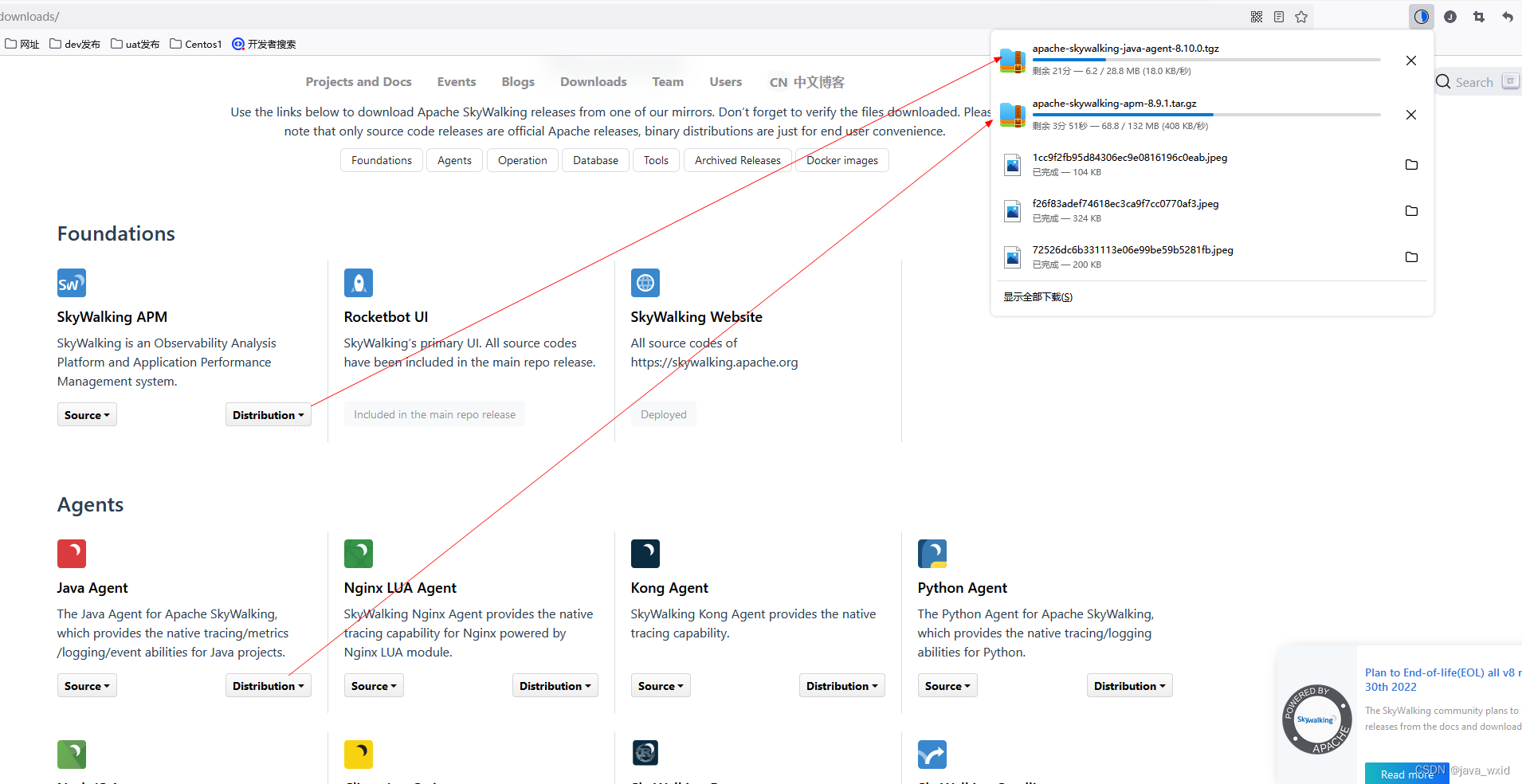This screenshot has width=1522, height=784.
Task: Open the Centos1 bookmark folder
Action: 196,44
